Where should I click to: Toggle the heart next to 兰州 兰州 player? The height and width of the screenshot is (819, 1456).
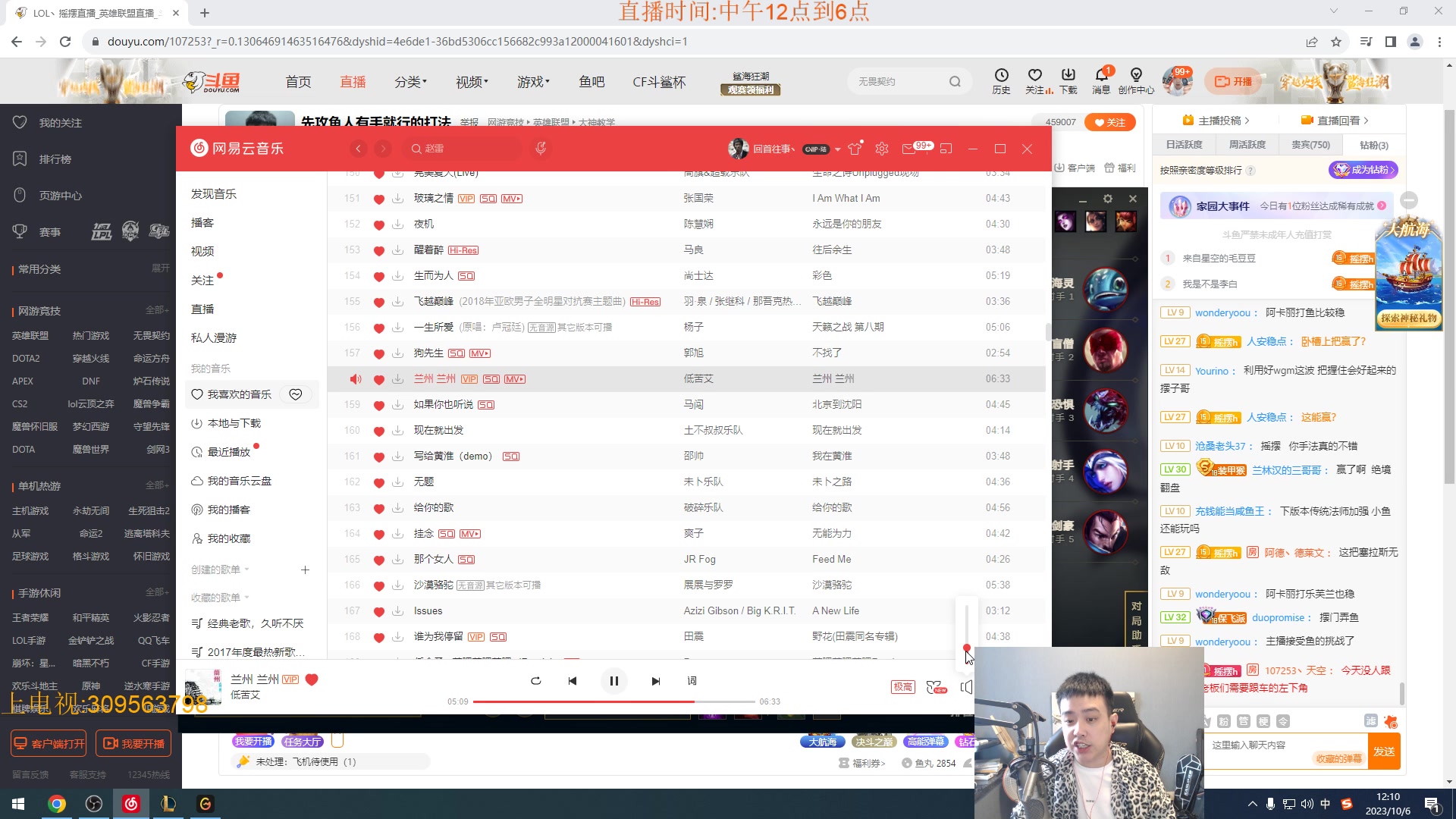click(312, 679)
